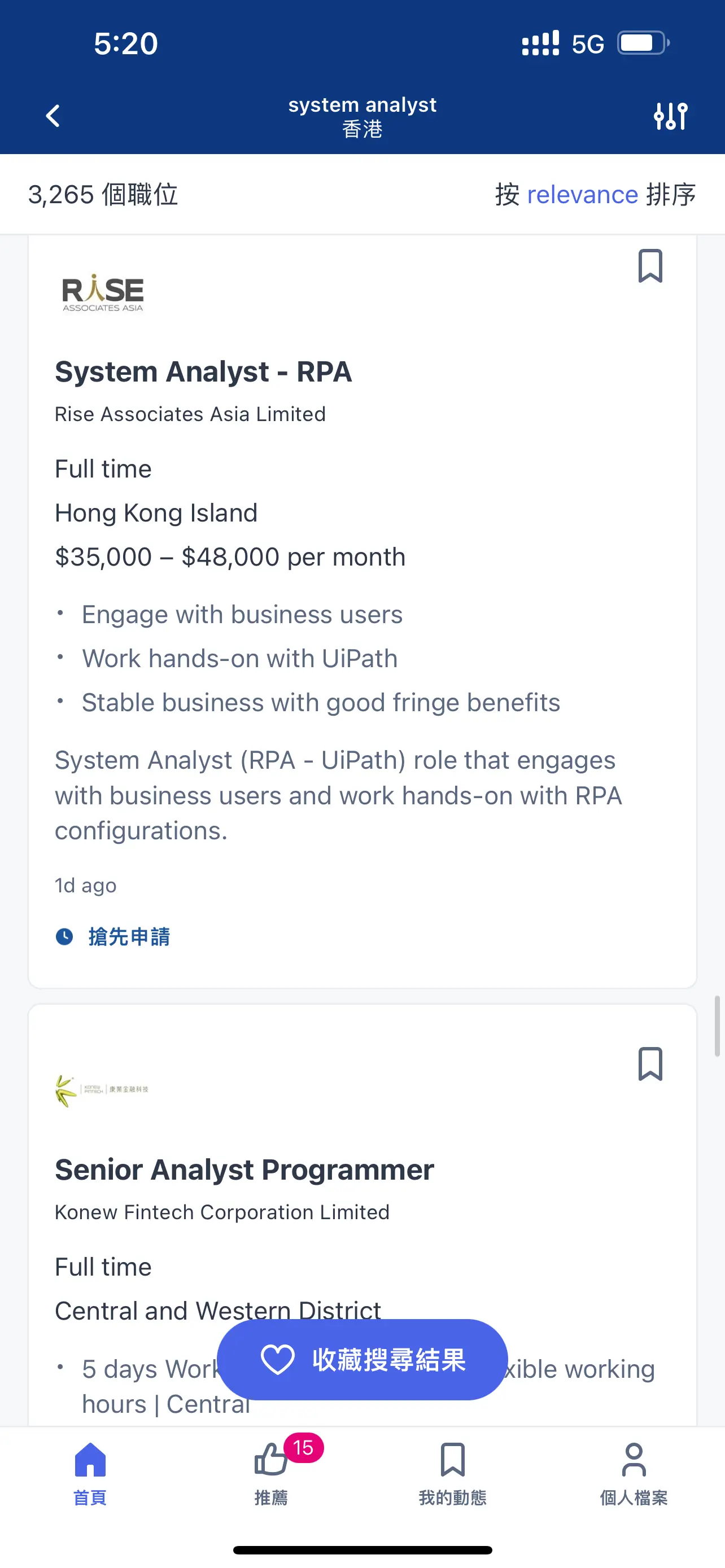Screen dimensions: 725x1568
Task: Tap the back arrow in header
Action: point(53,116)
